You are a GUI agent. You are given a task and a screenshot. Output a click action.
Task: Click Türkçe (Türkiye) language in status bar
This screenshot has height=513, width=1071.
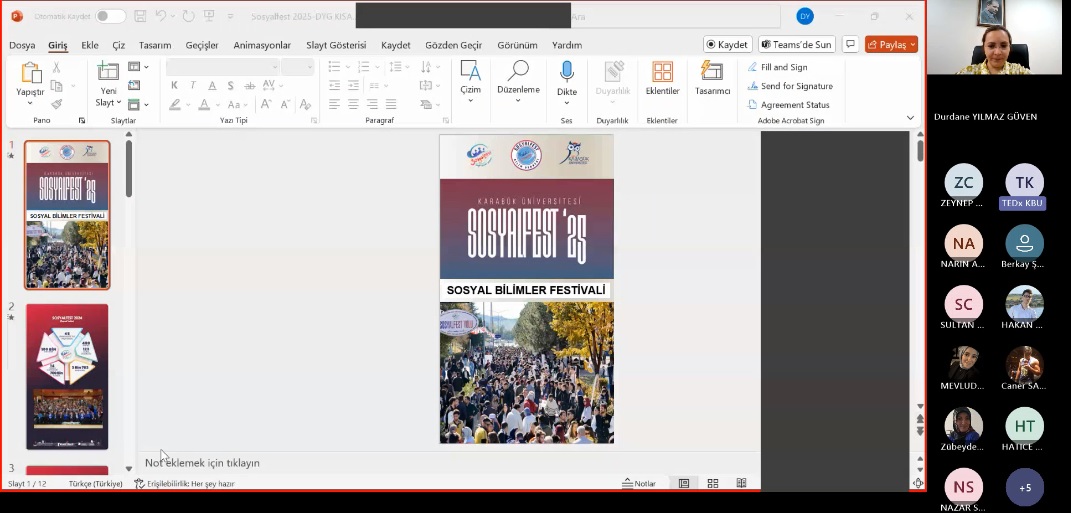click(x=96, y=484)
